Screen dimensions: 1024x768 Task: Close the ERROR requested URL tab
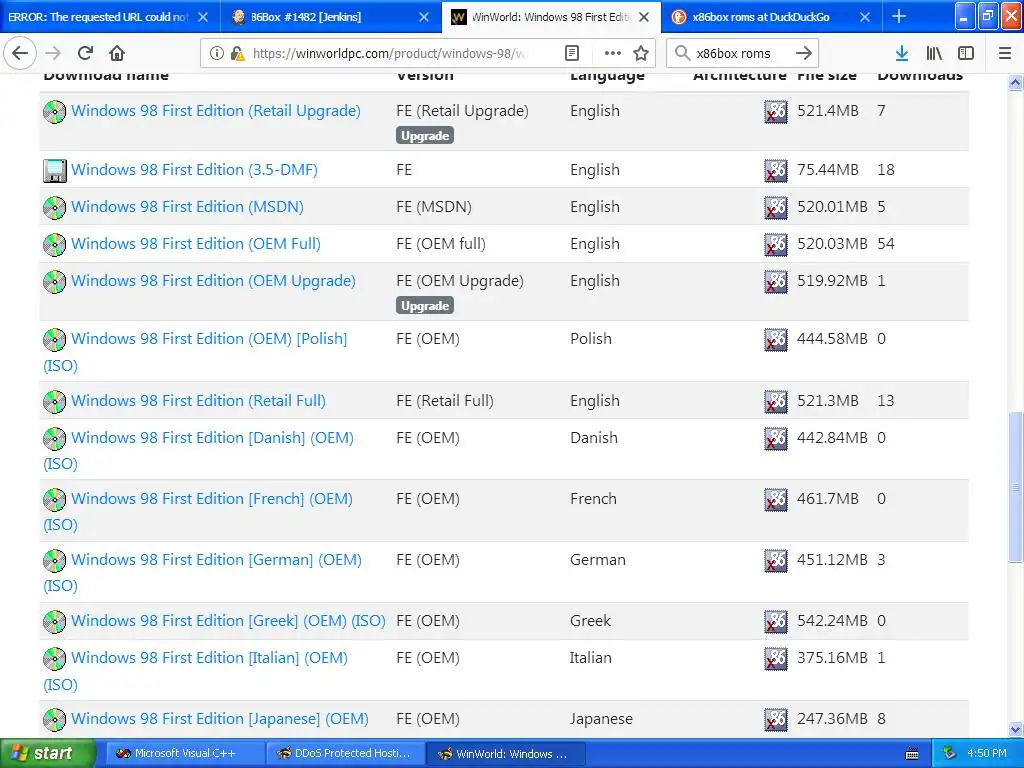click(203, 17)
